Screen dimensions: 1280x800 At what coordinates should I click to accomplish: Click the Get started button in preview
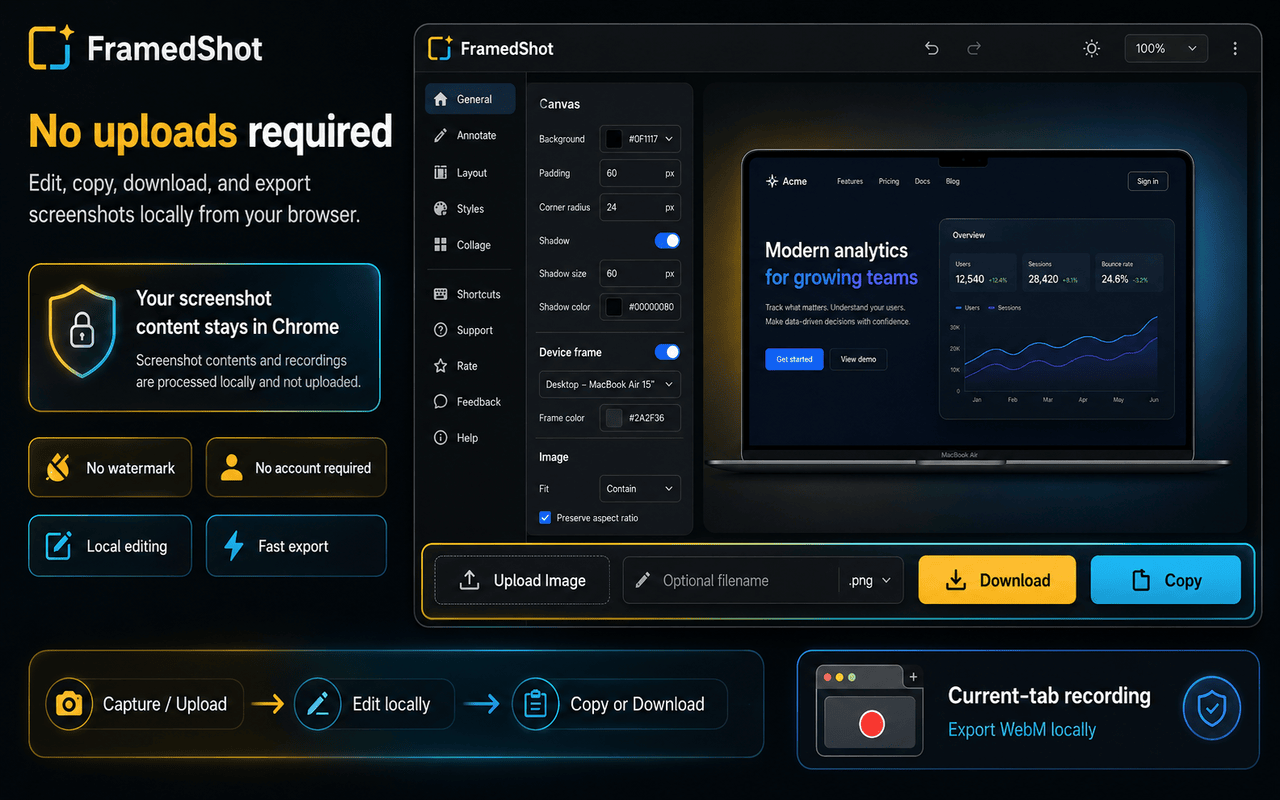[x=794, y=359]
